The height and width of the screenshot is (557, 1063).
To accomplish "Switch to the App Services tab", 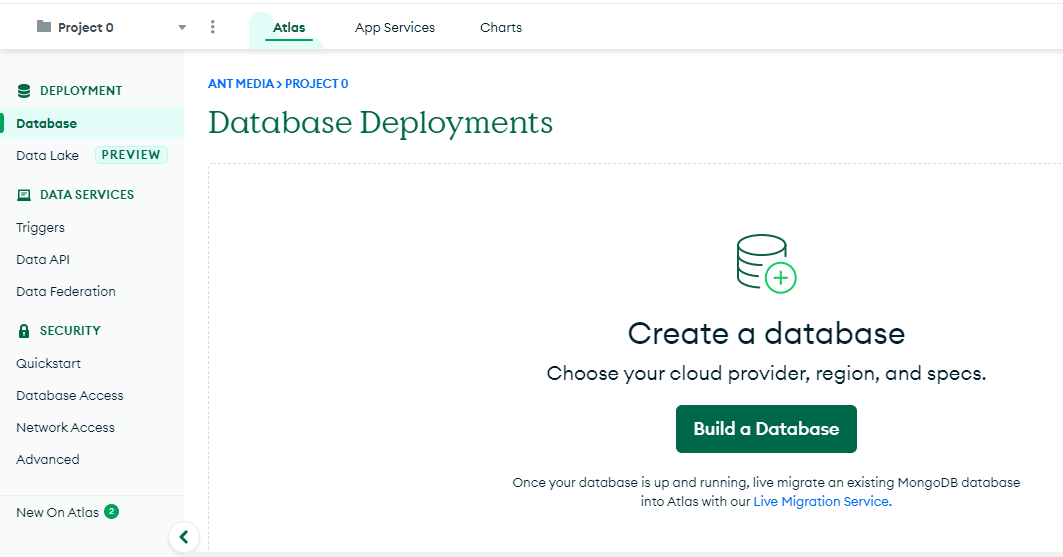I will click(x=395, y=28).
